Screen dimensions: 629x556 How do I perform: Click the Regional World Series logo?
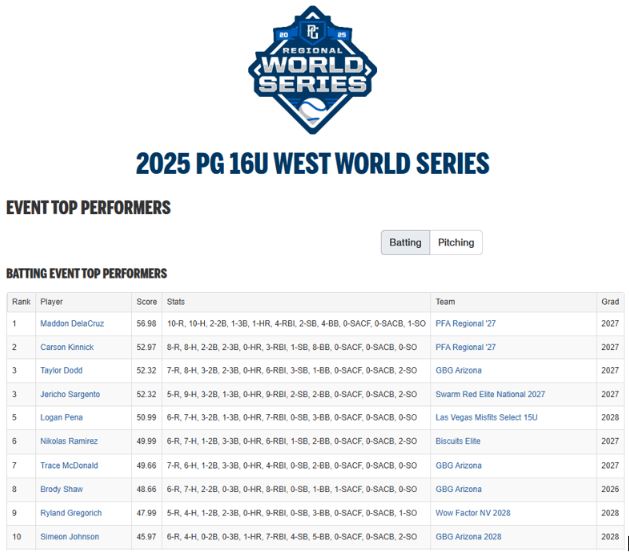tap(312, 70)
